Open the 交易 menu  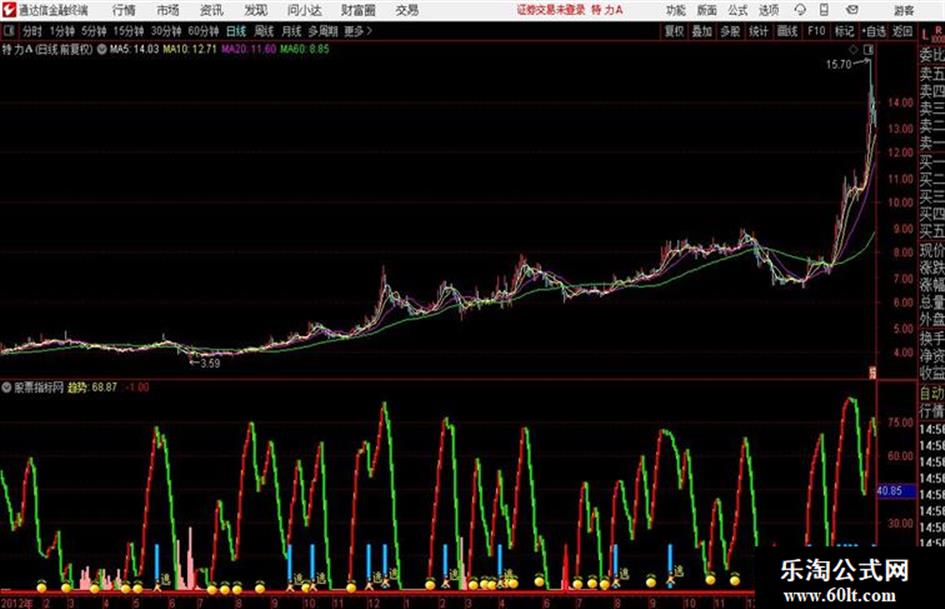[407, 10]
